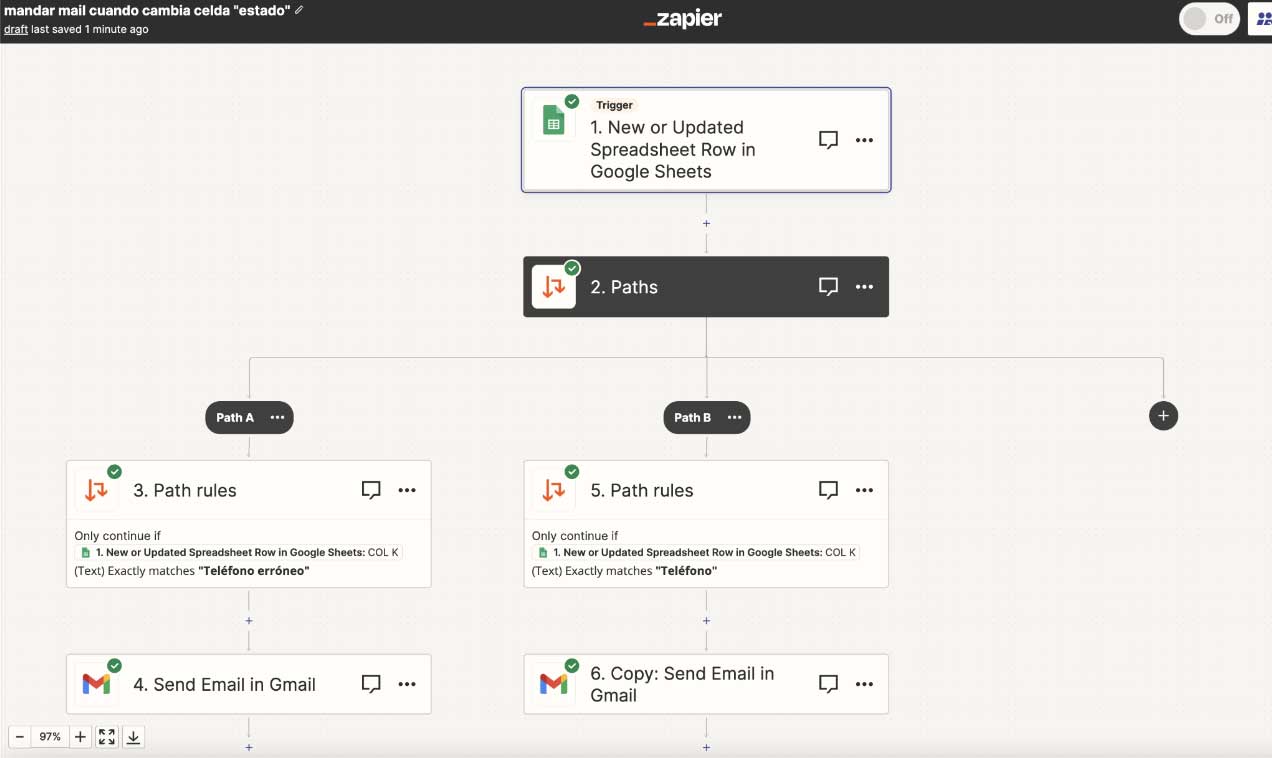Click the 97% zoom level control
The image size is (1272, 758).
[50, 736]
